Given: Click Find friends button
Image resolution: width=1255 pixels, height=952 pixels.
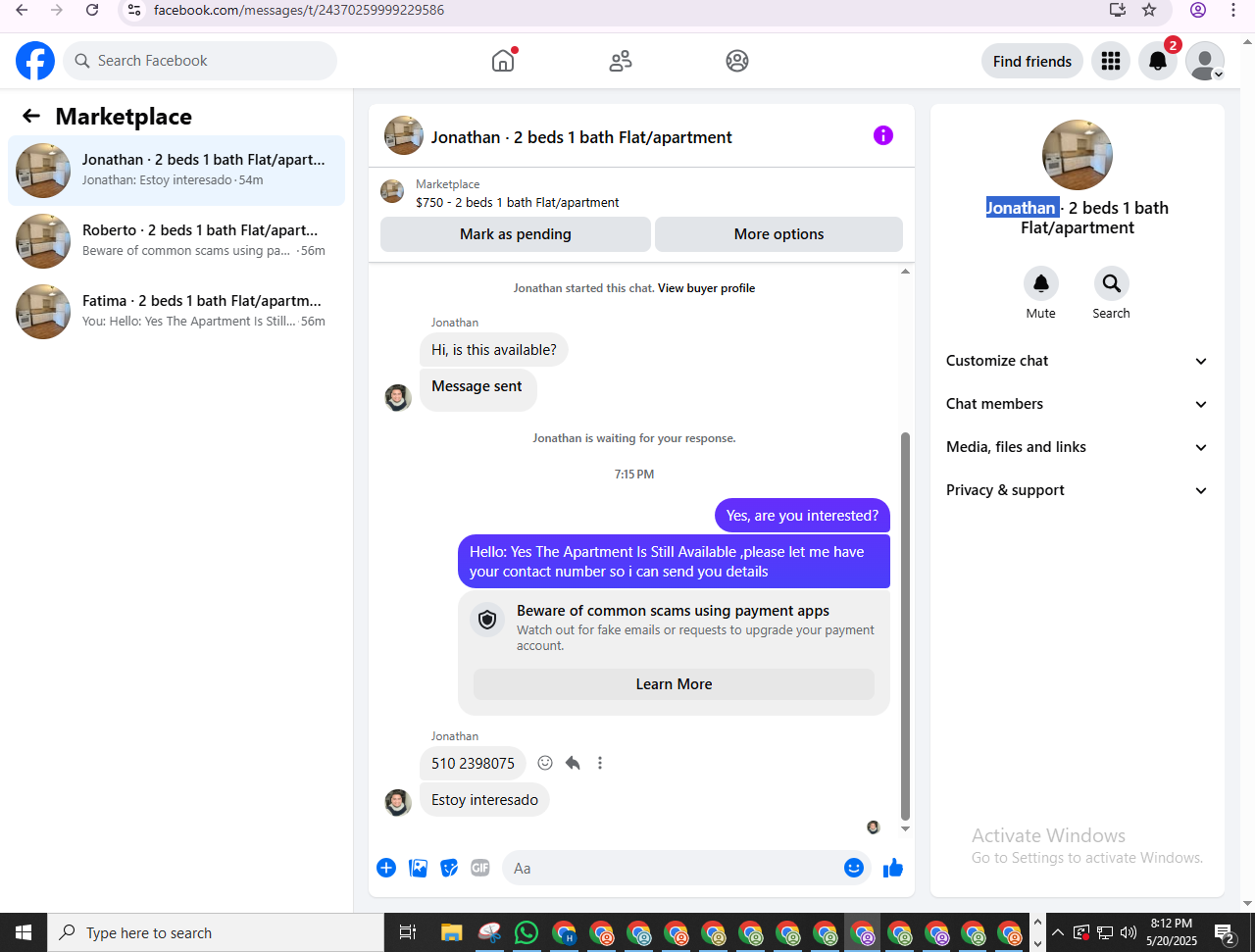Looking at the screenshot, I should (1032, 61).
